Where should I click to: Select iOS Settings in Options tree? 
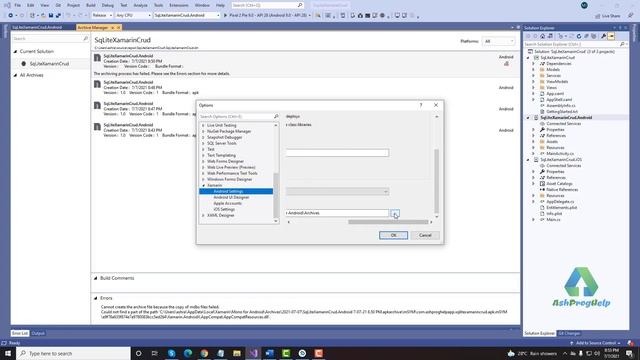pos(224,209)
